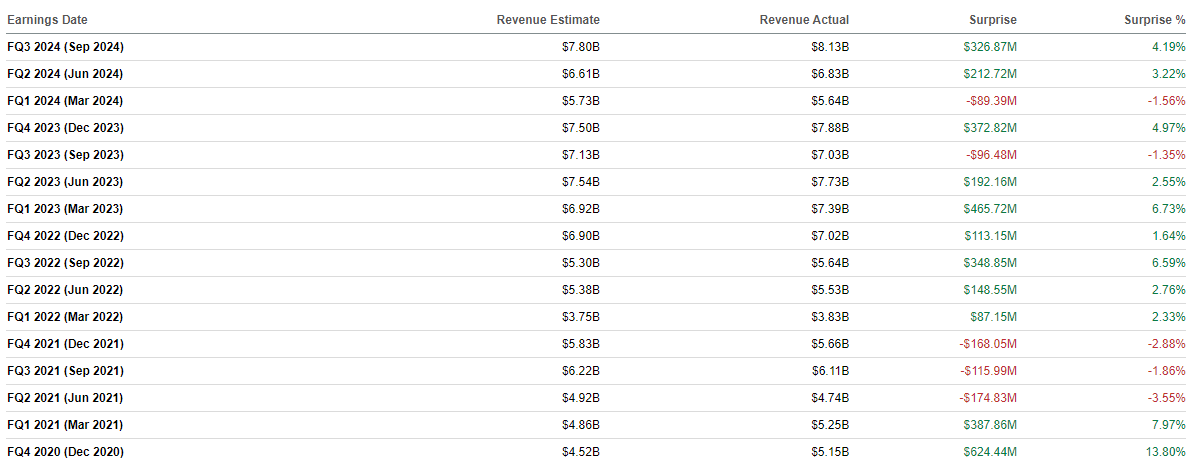Select the FQ1 2023 (Mar 2023) row label
This screenshot has height=472, width=1202.
pyautogui.click(x=65, y=209)
